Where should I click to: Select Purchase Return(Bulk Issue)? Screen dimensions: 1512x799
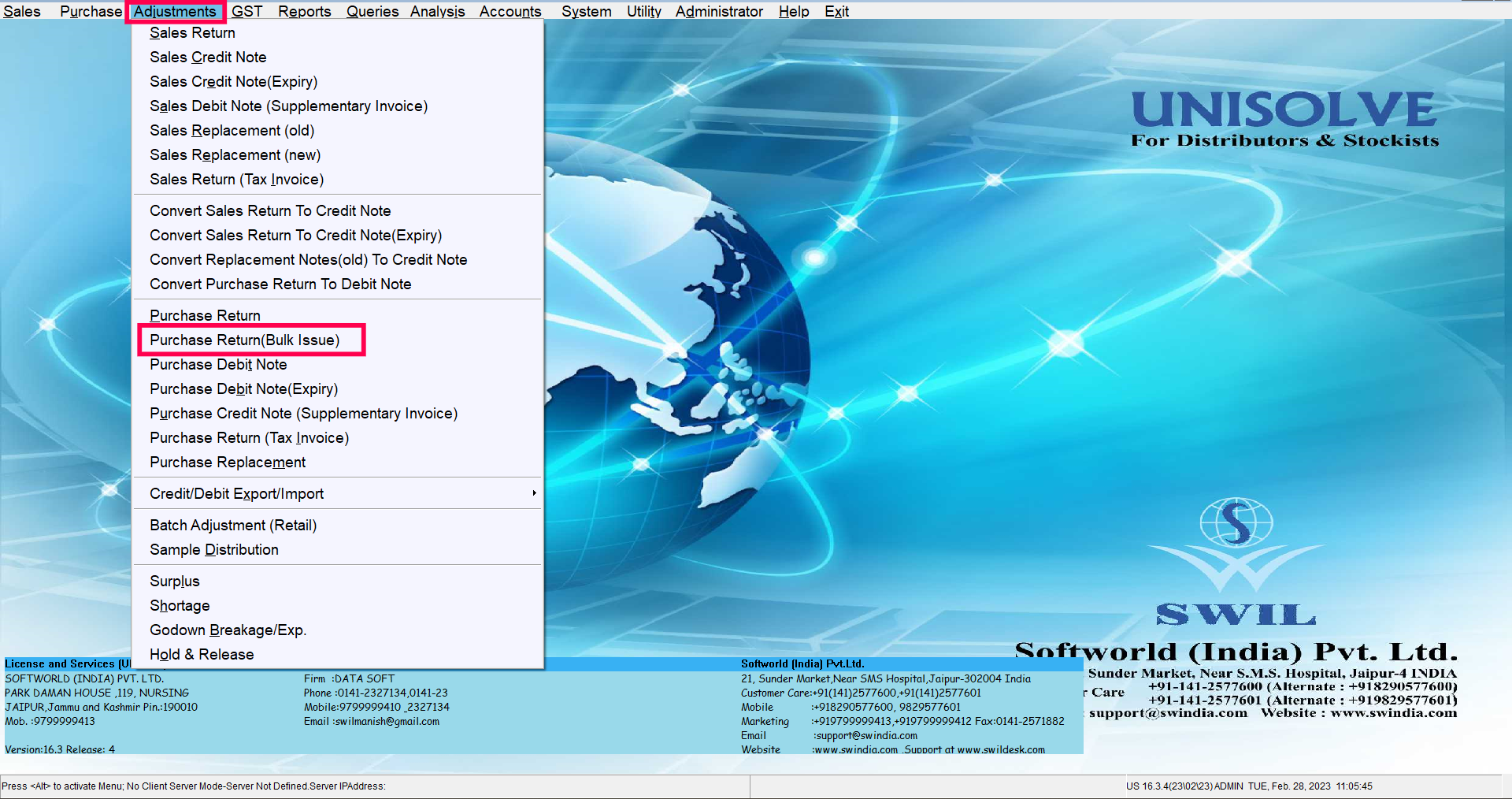(338, 340)
